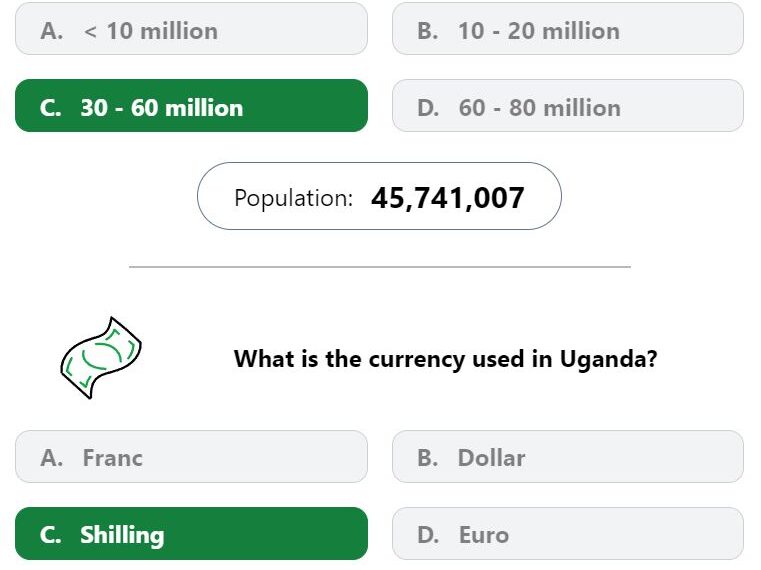Choose Franc as the currency answer
The width and height of the screenshot is (761, 570).
tap(191, 457)
